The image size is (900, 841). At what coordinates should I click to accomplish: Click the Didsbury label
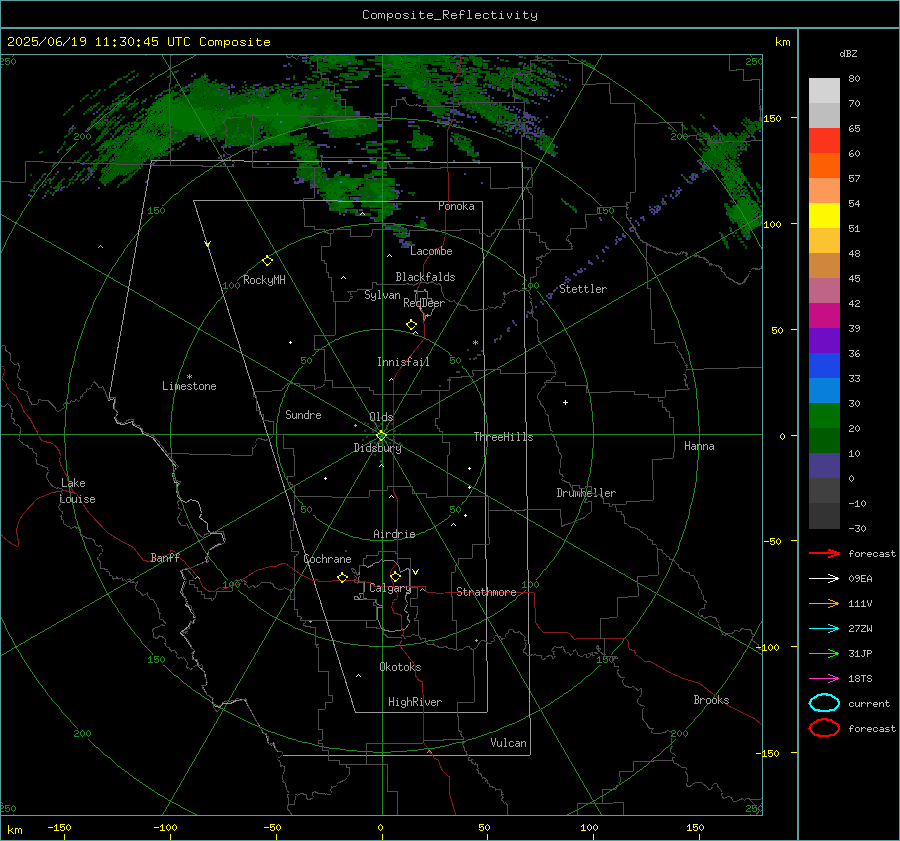pos(377,448)
